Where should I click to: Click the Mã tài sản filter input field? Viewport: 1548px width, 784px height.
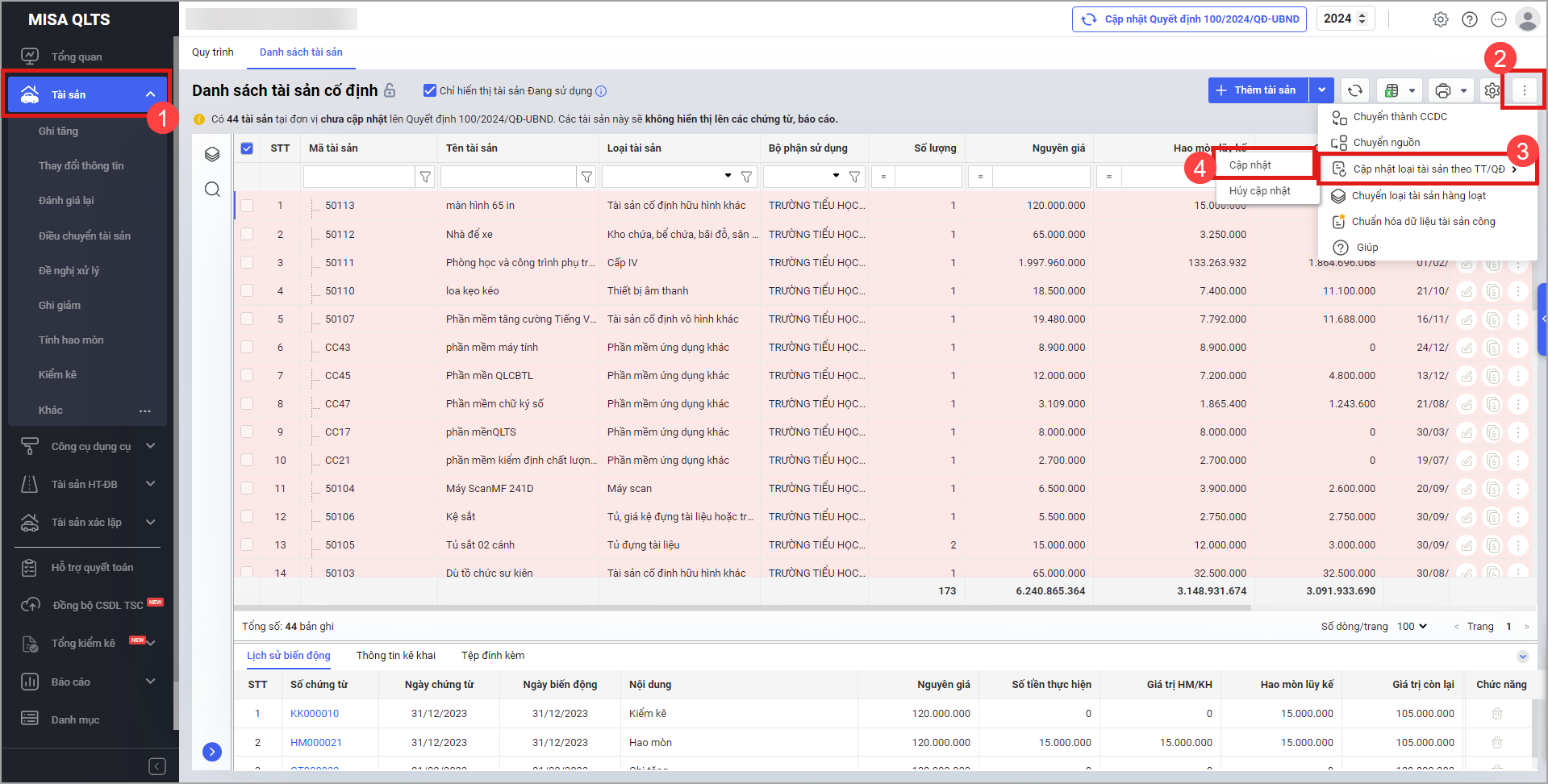(358, 177)
